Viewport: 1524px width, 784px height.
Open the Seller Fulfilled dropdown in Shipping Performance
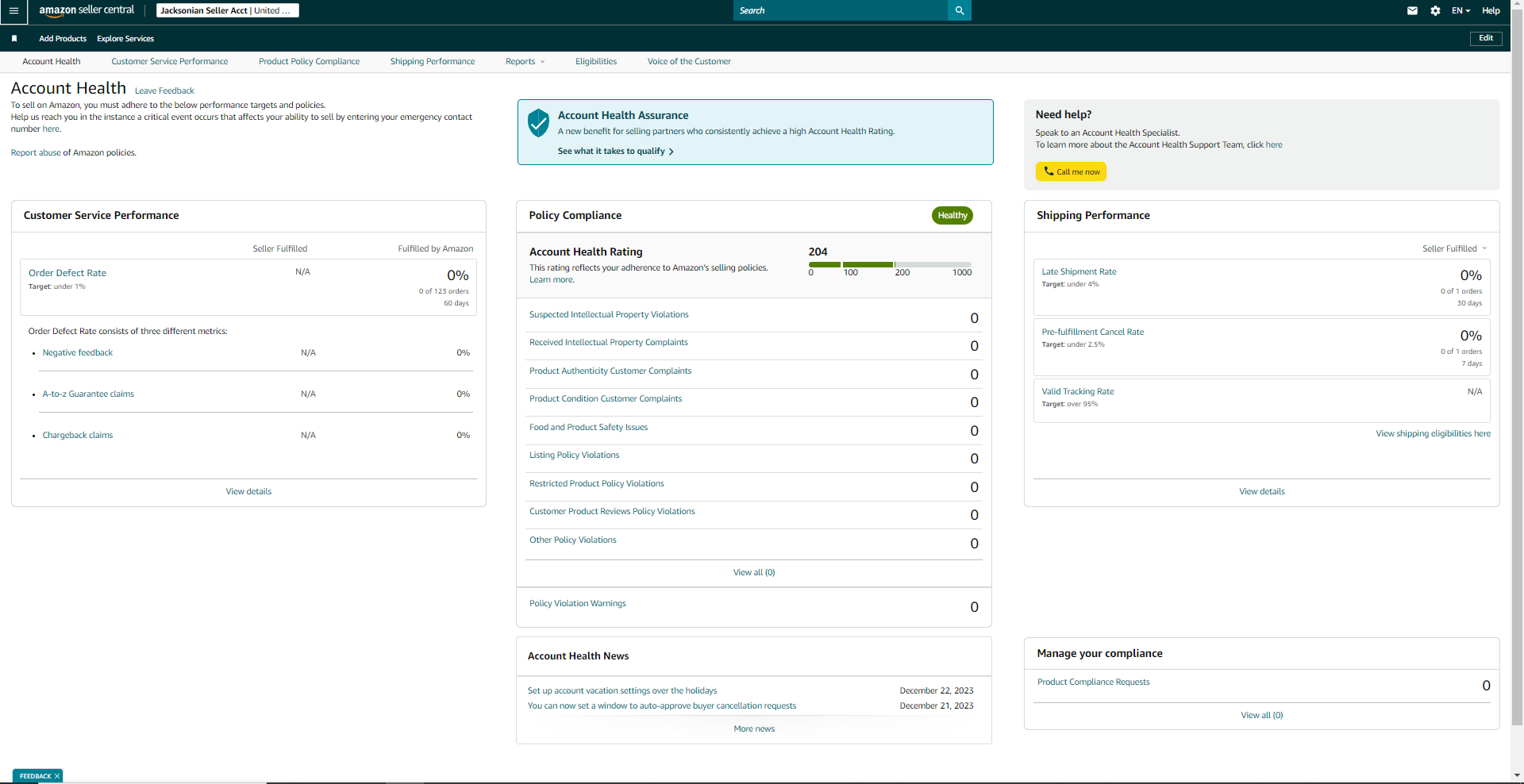[1454, 248]
